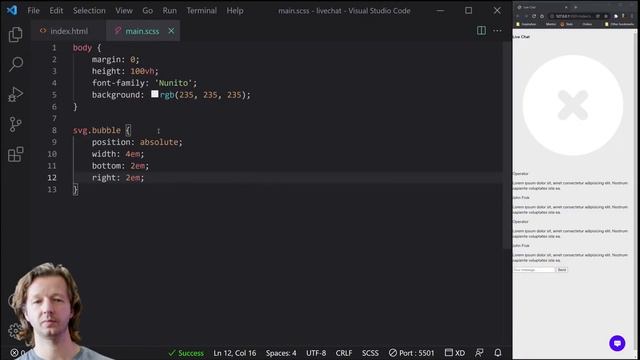
Task: Open the File menu
Action: point(33,11)
